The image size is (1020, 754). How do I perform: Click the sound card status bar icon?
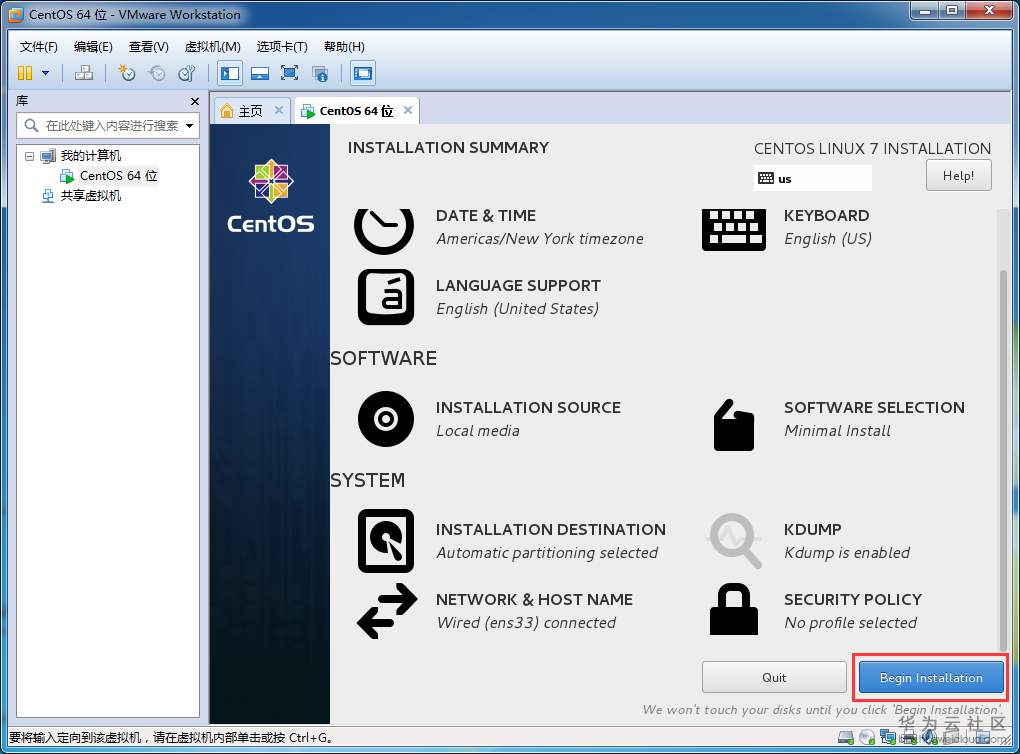[x=929, y=738]
